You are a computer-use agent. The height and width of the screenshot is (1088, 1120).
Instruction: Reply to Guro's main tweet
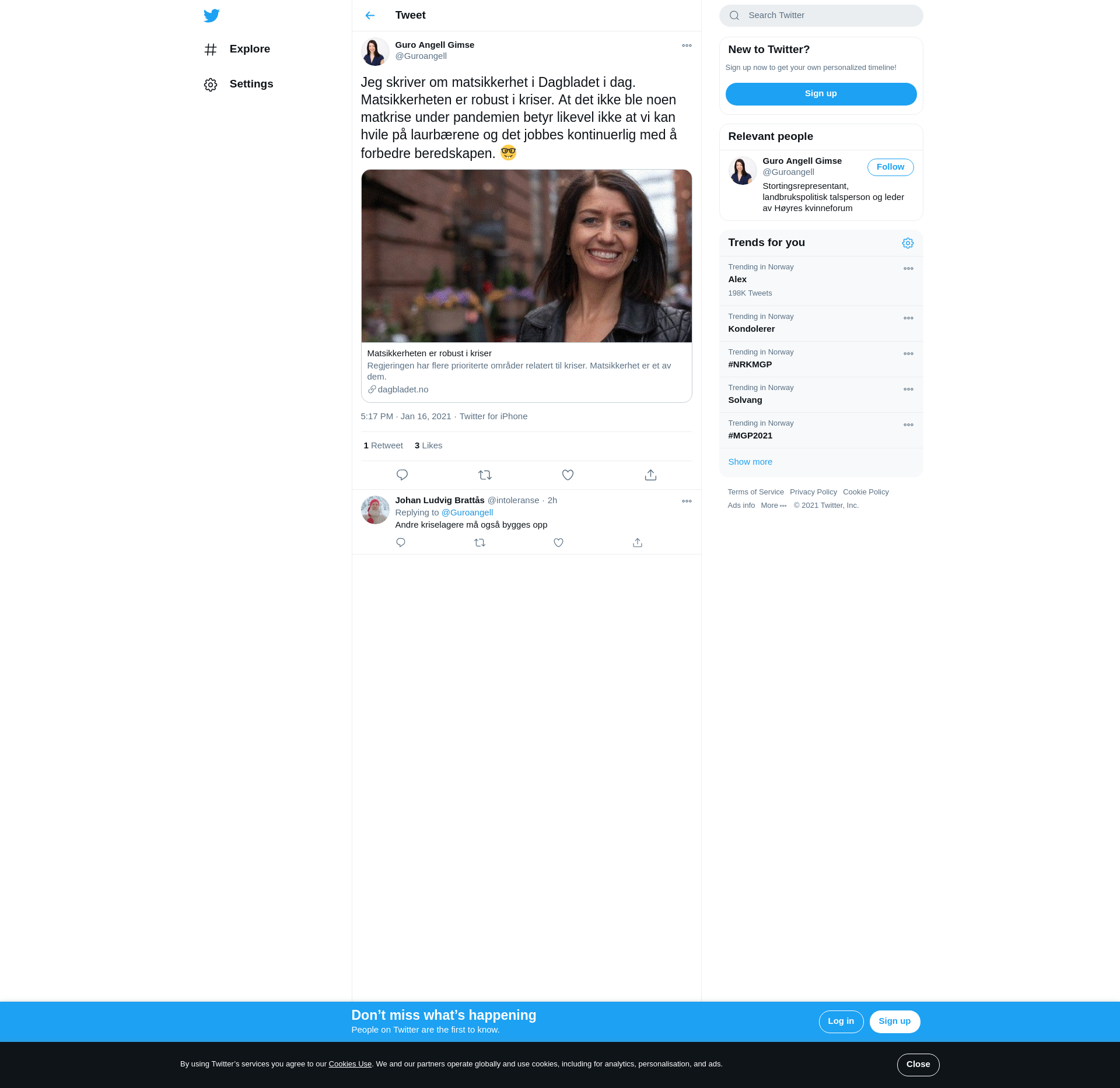[402, 475]
